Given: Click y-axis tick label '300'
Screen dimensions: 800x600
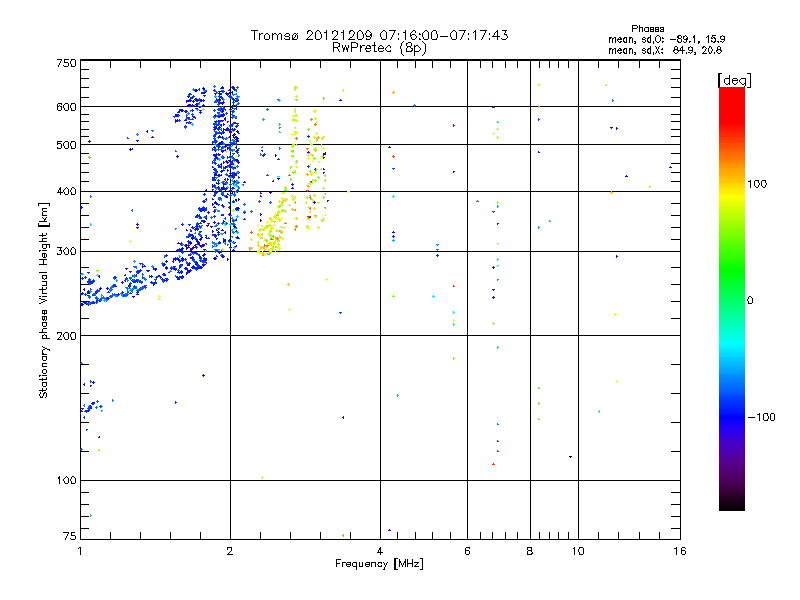Looking at the screenshot, I should click(66, 252).
